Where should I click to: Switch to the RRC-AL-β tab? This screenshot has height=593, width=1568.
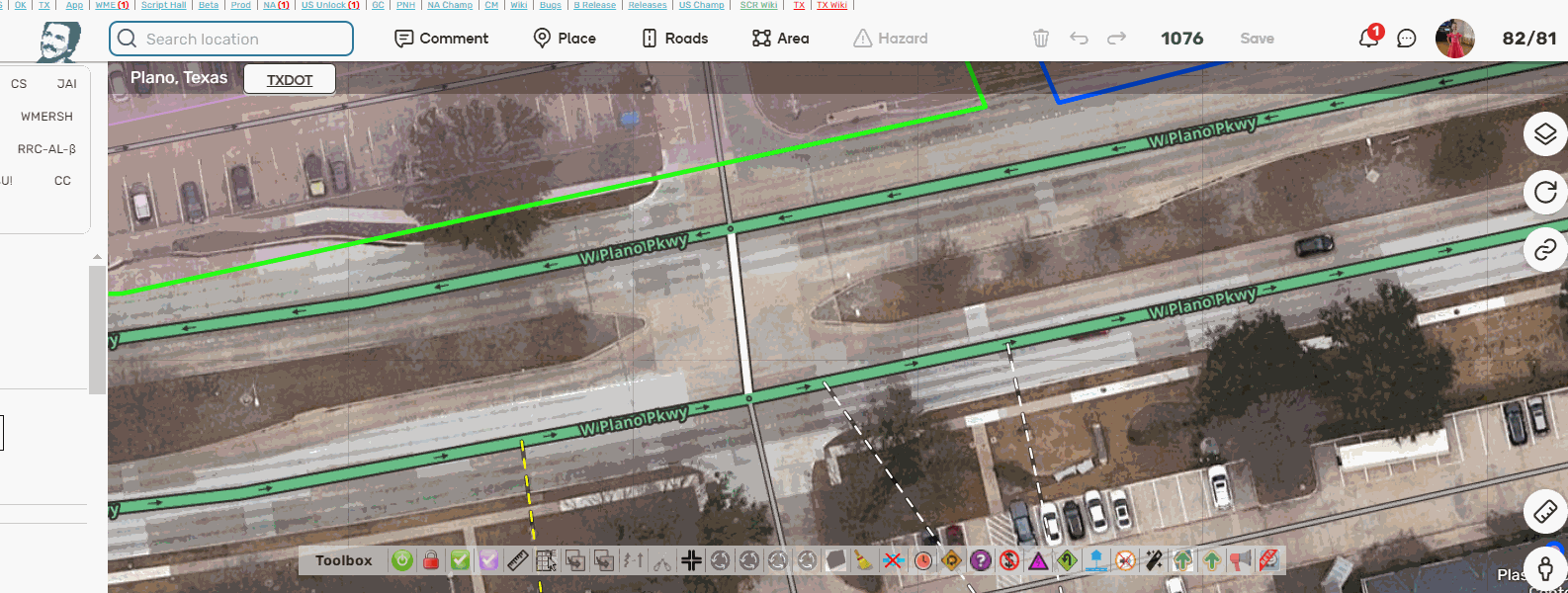[46, 149]
